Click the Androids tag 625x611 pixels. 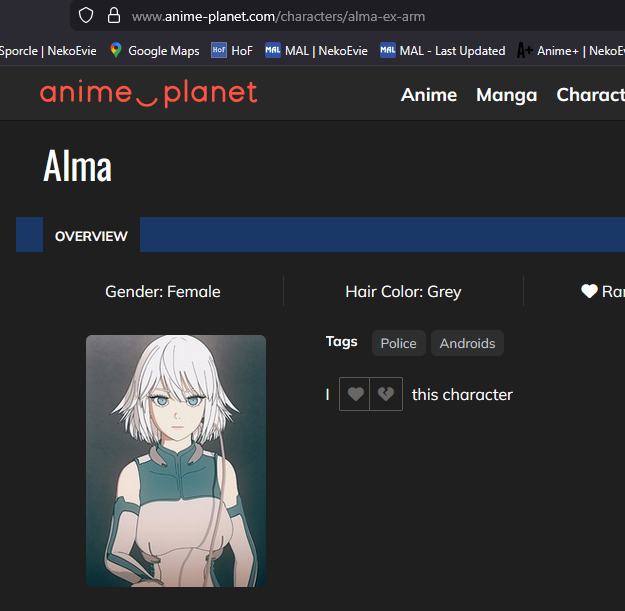[x=467, y=343]
